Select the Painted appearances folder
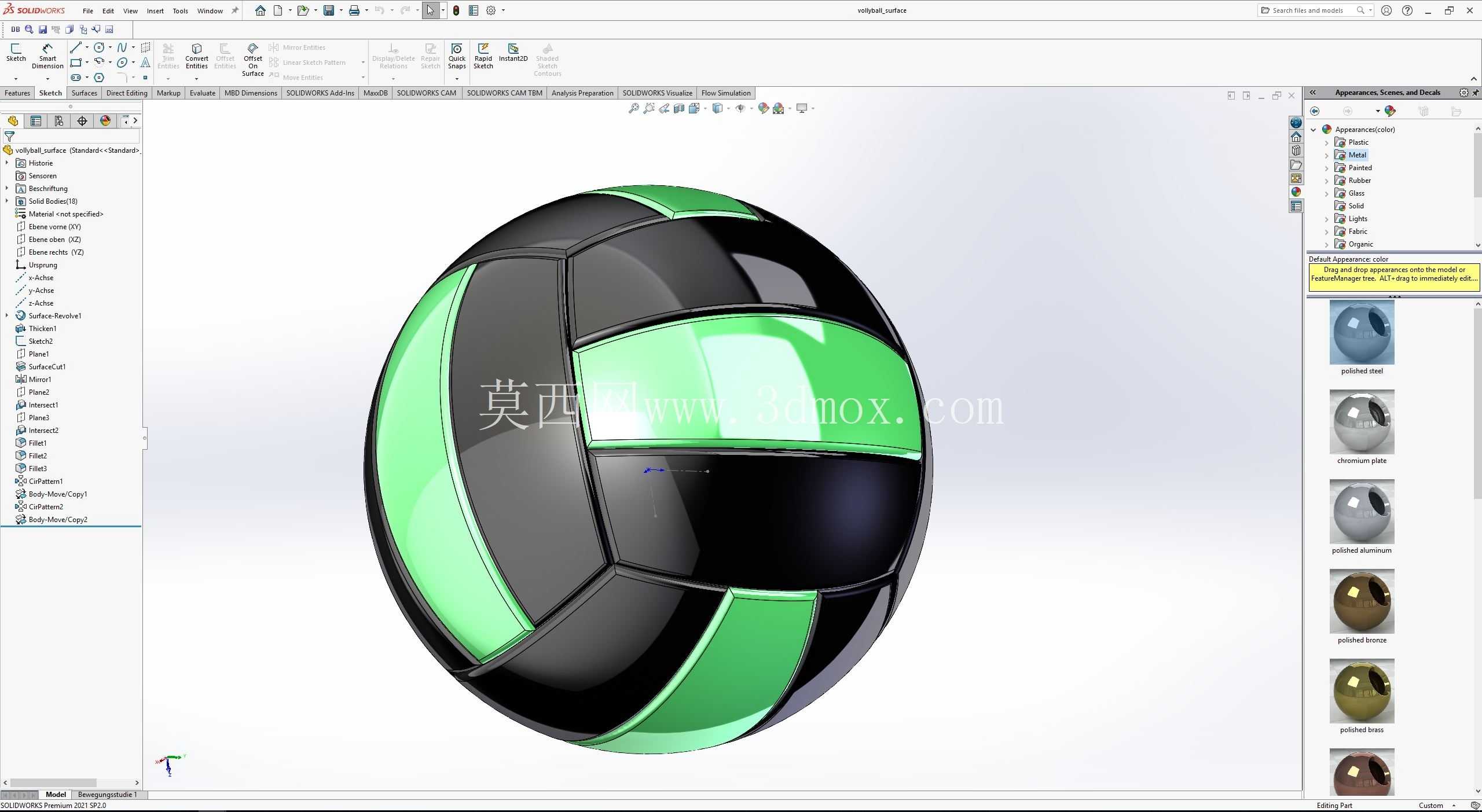 click(x=1360, y=168)
